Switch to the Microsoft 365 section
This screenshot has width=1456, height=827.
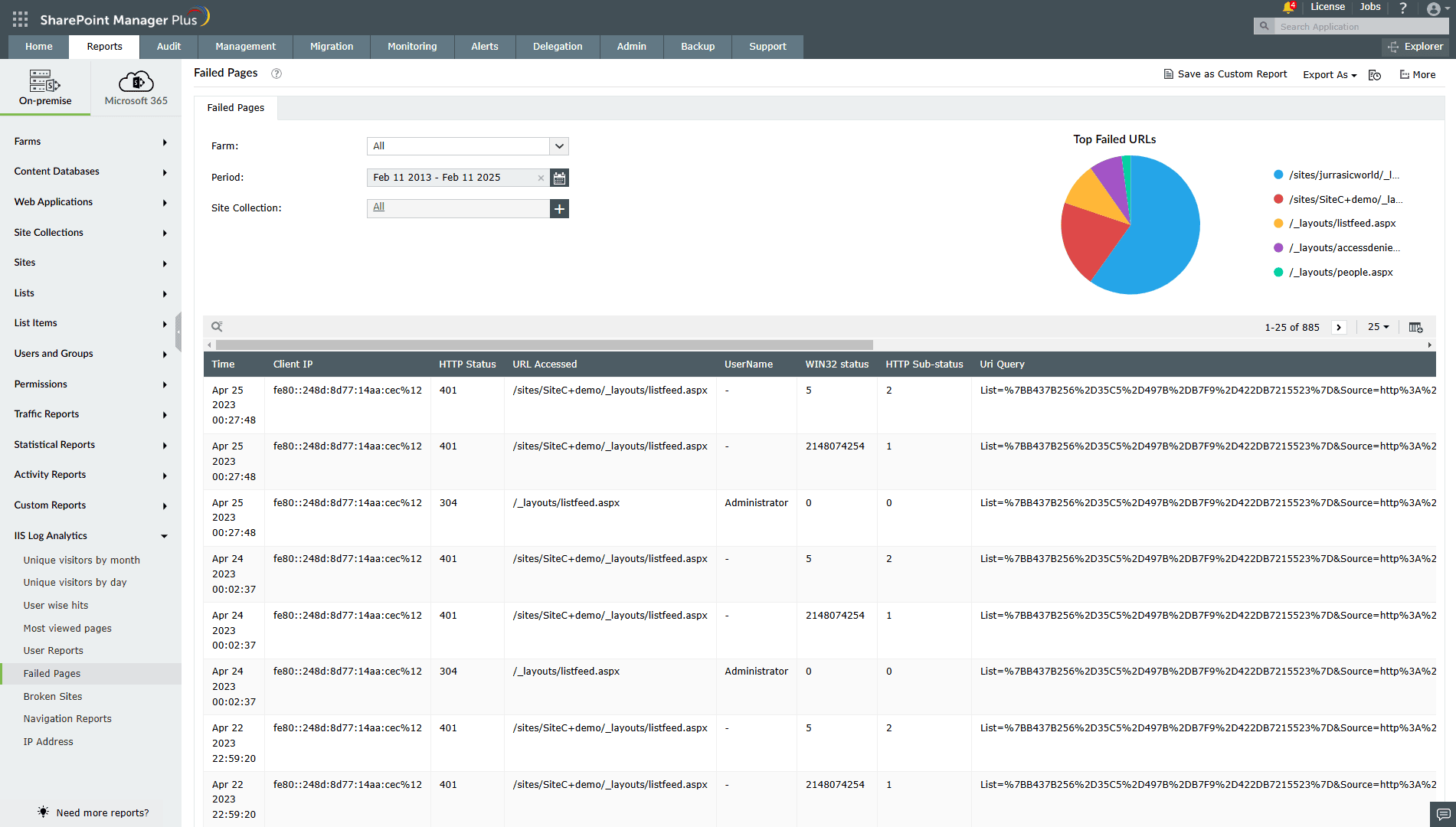point(136,88)
